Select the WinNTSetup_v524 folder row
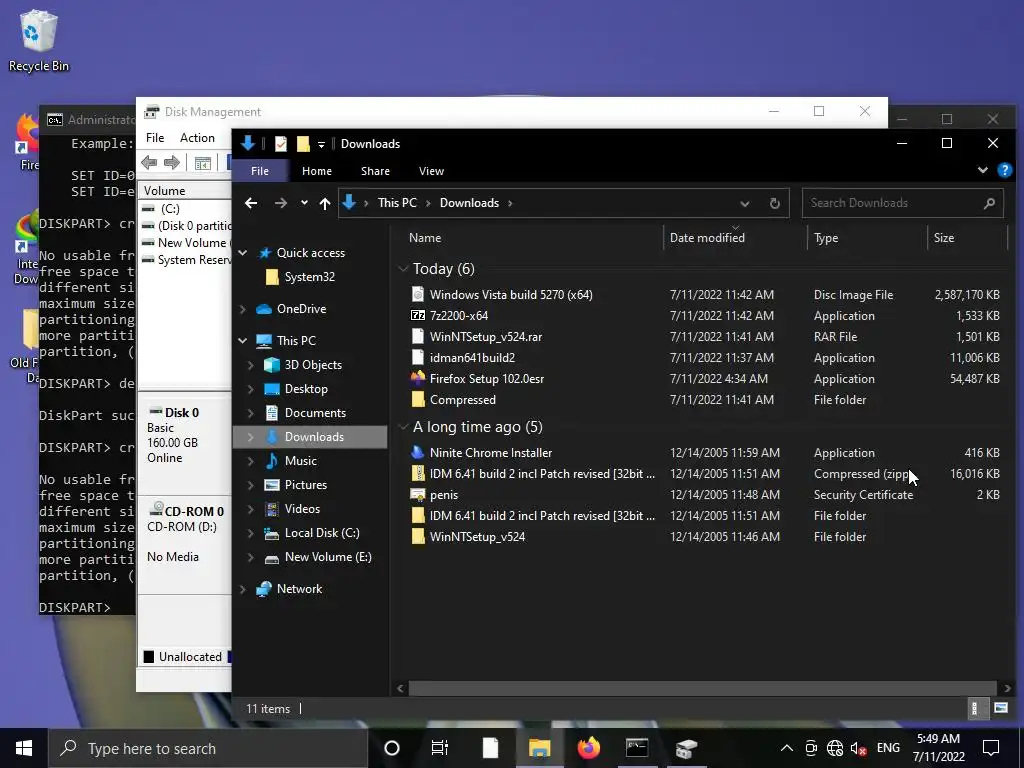This screenshot has height=768, width=1024. click(704, 537)
